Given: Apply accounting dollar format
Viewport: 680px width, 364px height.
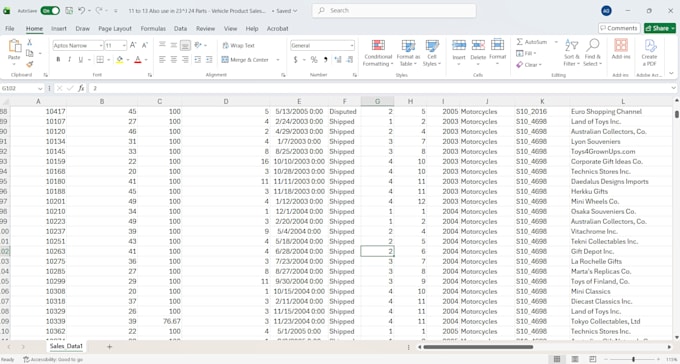Looking at the screenshot, I should (x=296, y=60).
